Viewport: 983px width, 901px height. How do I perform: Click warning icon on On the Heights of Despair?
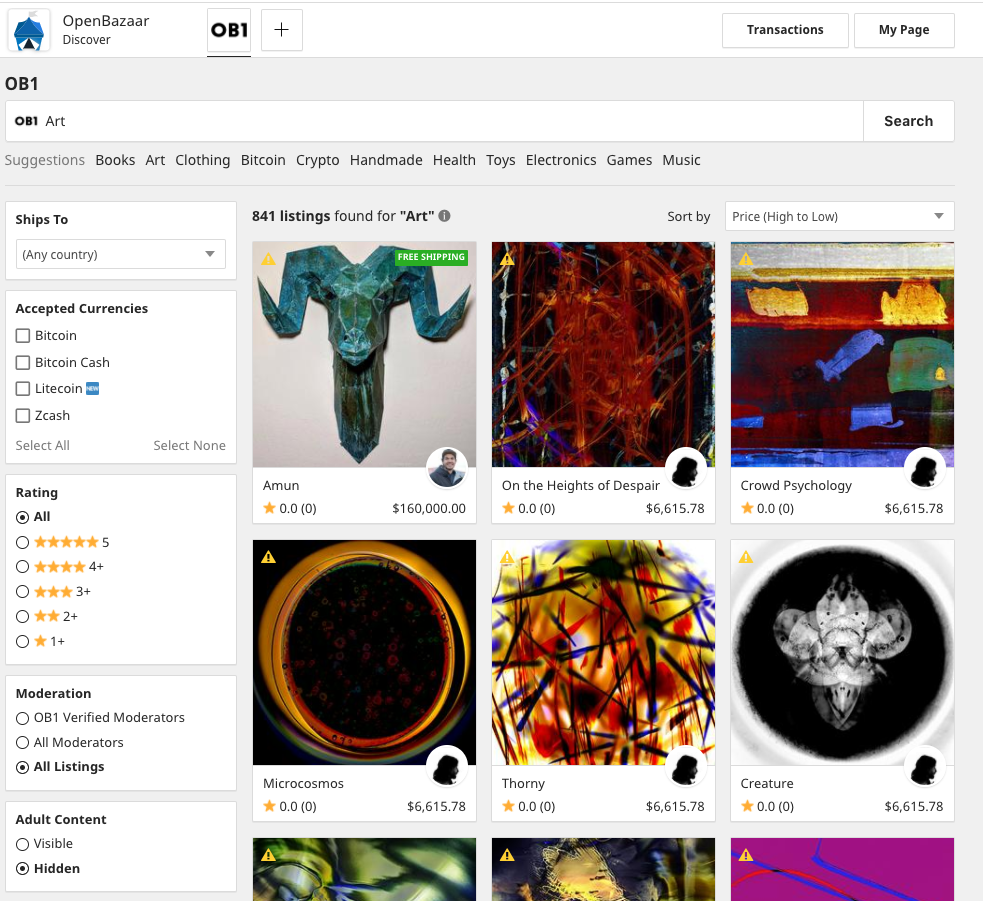(507, 258)
